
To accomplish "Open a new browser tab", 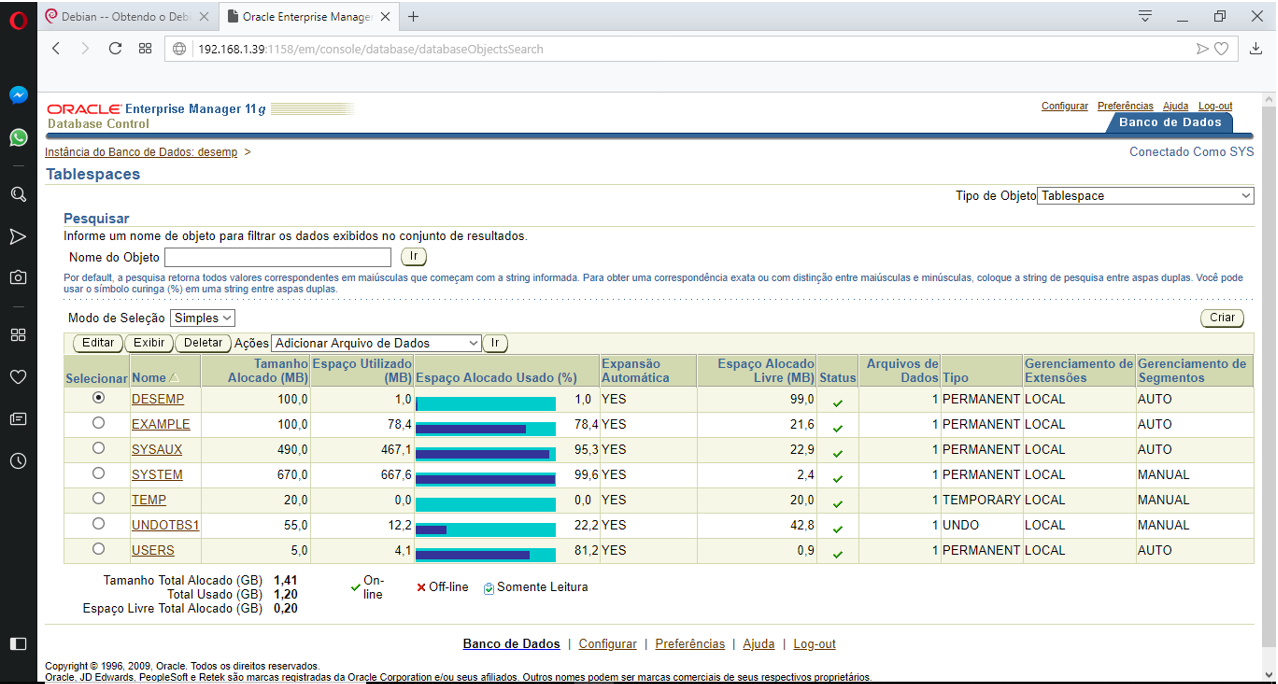I will click(x=414, y=16).
